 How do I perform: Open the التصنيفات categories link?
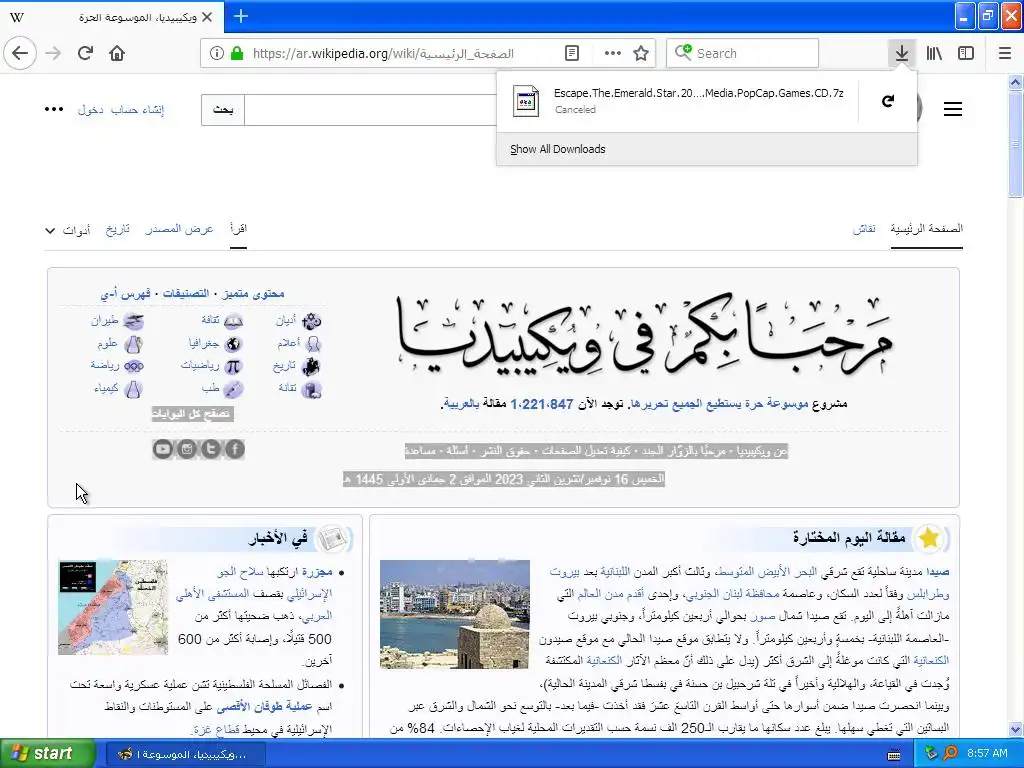tap(186, 294)
